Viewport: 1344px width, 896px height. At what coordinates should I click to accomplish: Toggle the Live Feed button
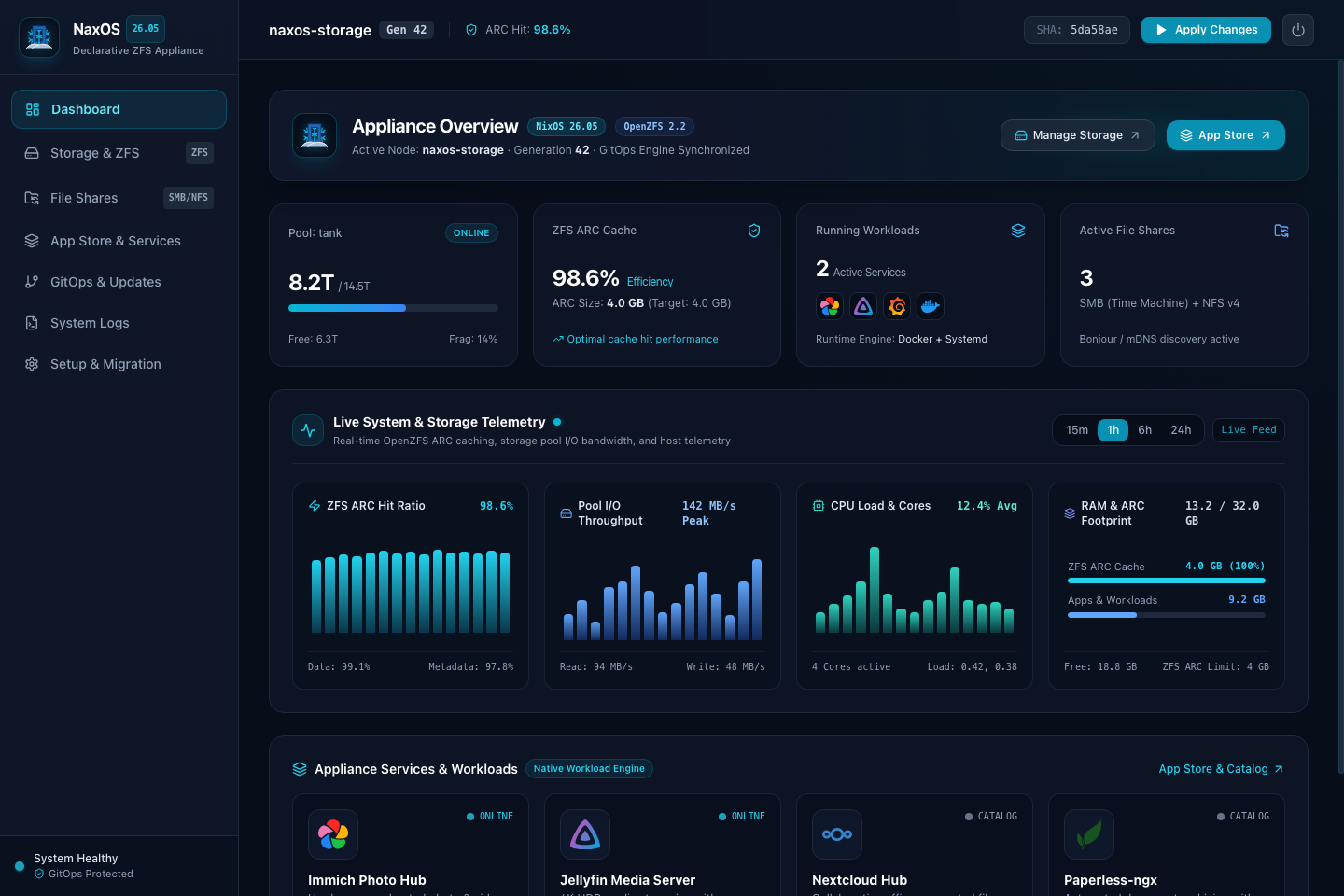[1249, 430]
